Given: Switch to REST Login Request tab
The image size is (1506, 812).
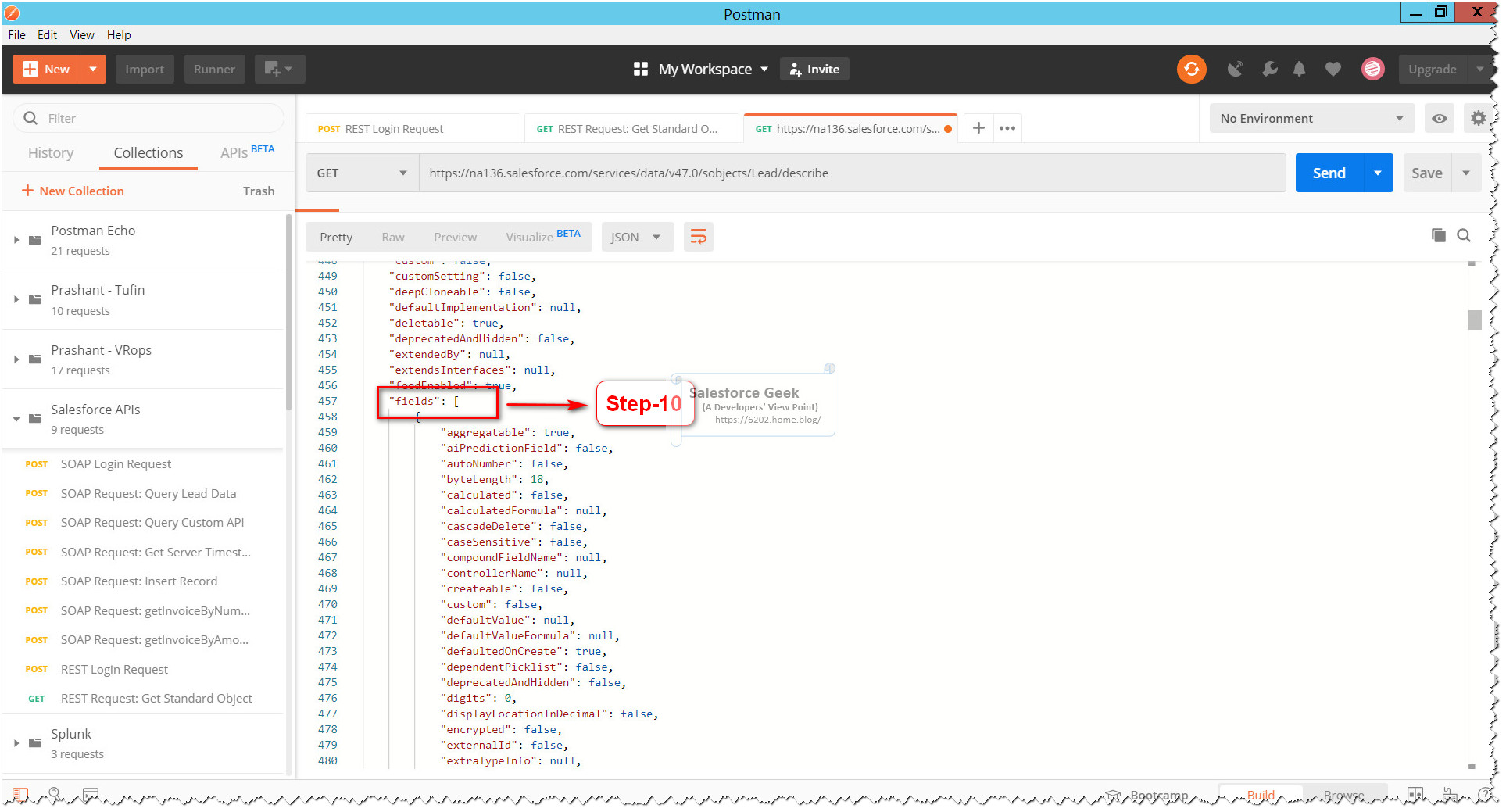Looking at the screenshot, I should [x=413, y=129].
